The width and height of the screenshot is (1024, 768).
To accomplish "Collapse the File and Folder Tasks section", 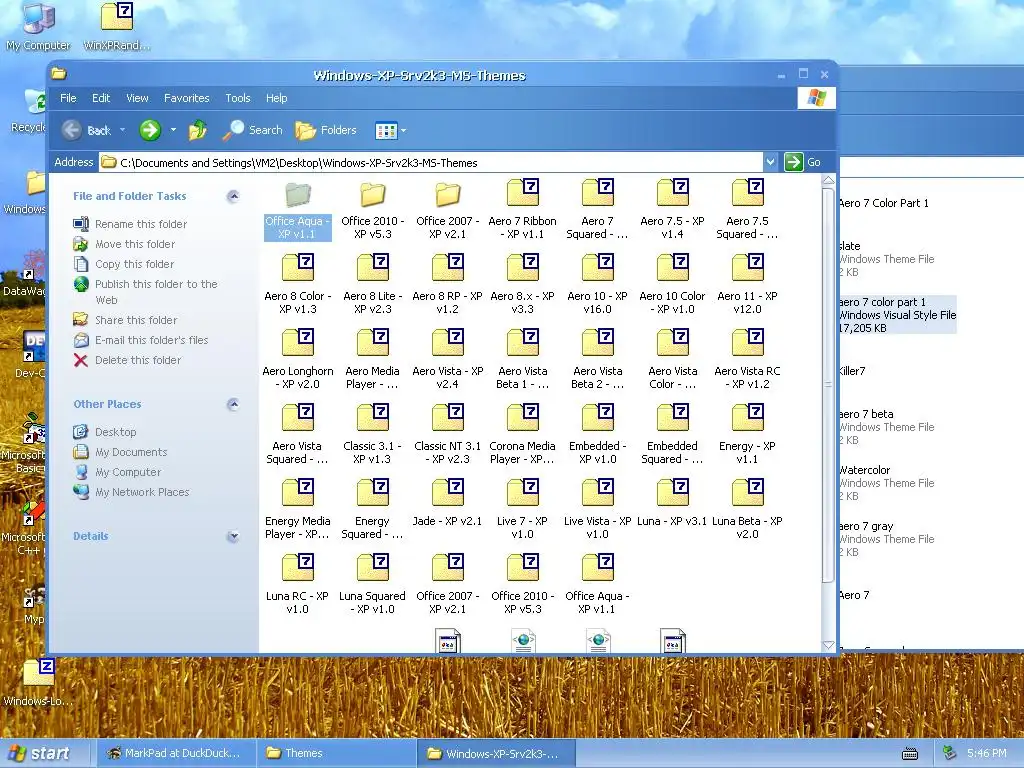I will 232,196.
